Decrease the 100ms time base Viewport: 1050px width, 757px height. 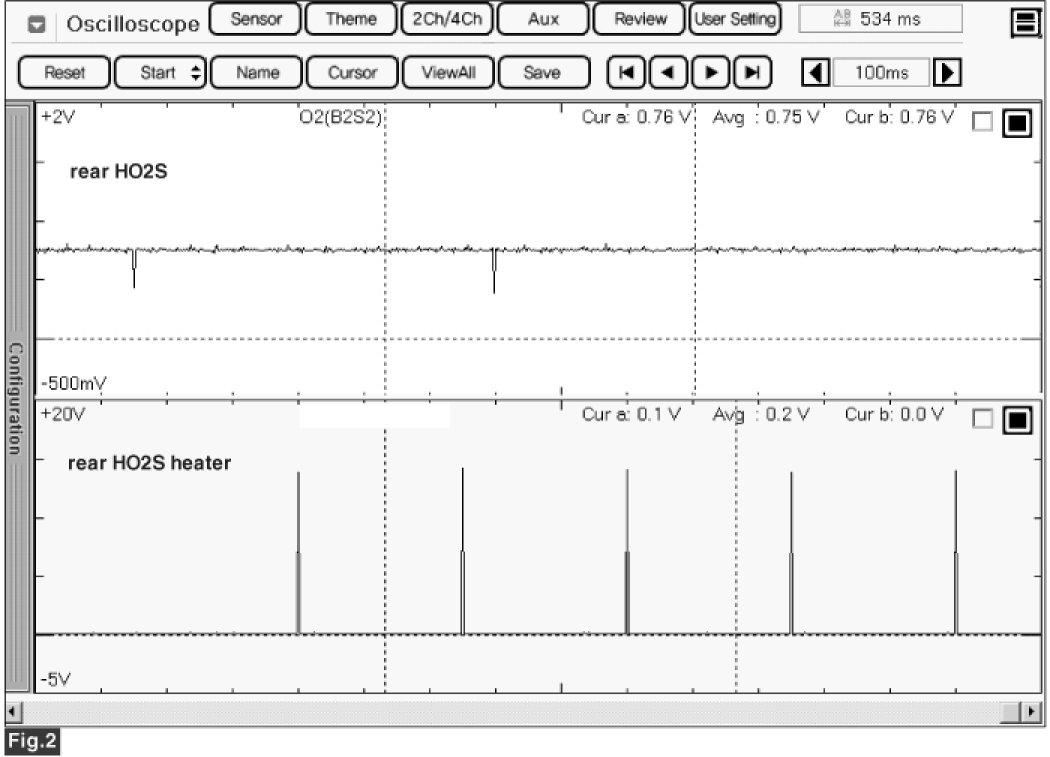point(817,73)
